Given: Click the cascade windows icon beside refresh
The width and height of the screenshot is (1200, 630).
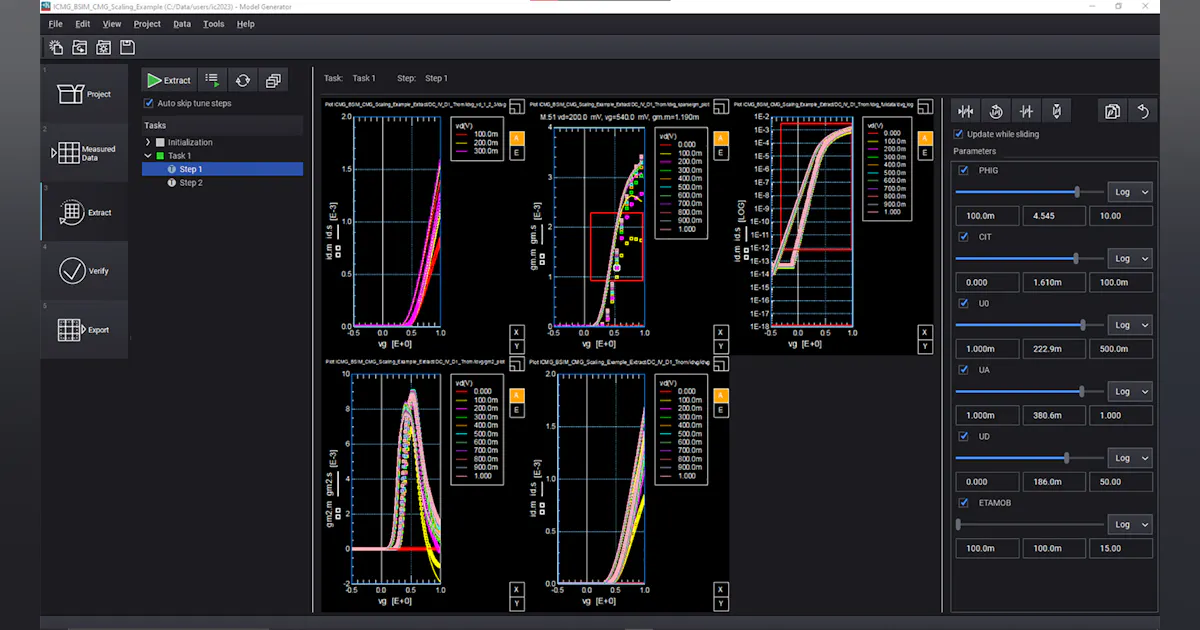Looking at the screenshot, I should point(273,80).
